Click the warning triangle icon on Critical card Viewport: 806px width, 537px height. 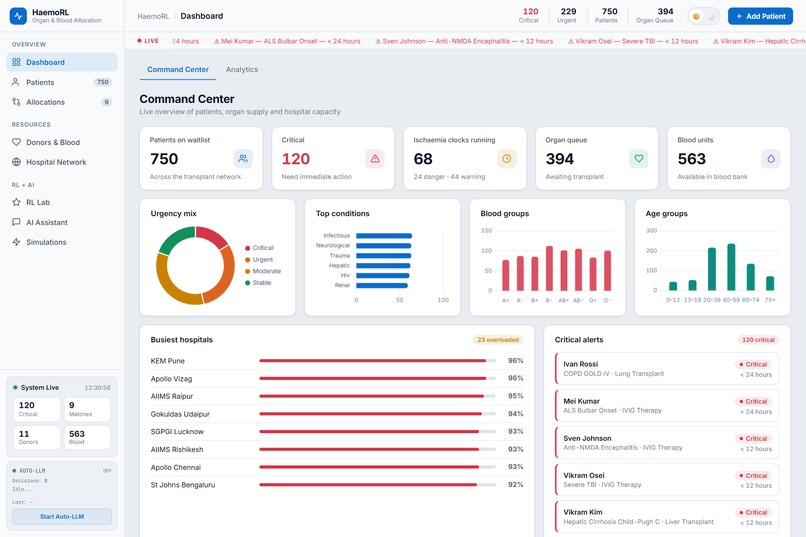pos(375,159)
